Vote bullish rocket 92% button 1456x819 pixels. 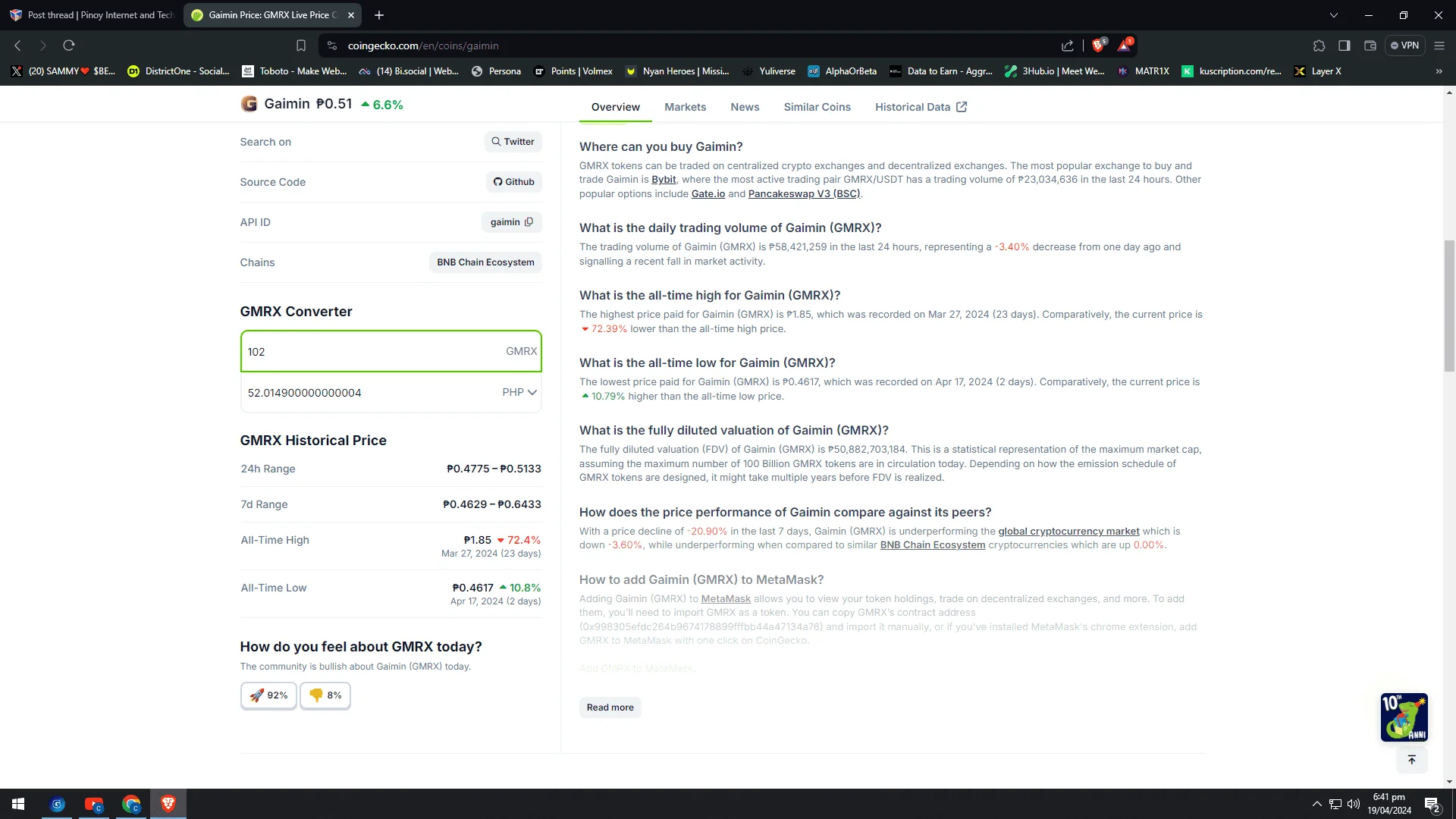268,695
